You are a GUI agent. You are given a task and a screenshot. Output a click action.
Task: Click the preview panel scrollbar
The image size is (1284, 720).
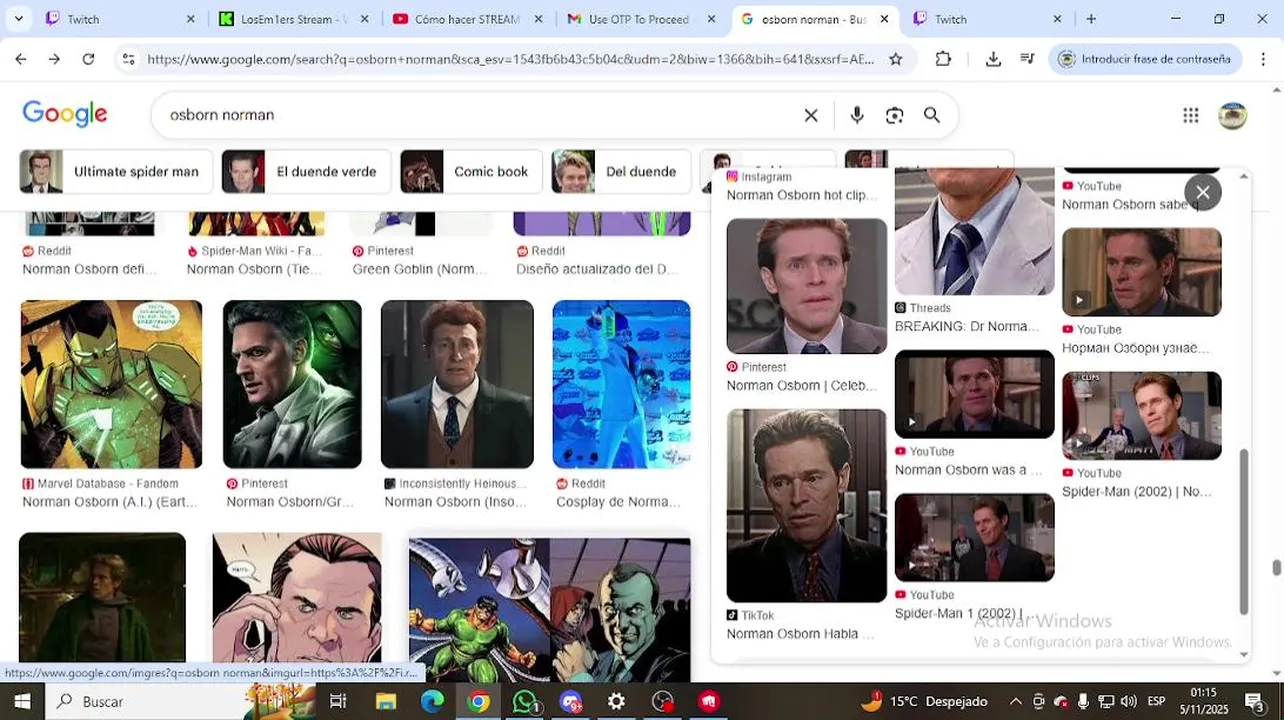pyautogui.click(x=1244, y=532)
